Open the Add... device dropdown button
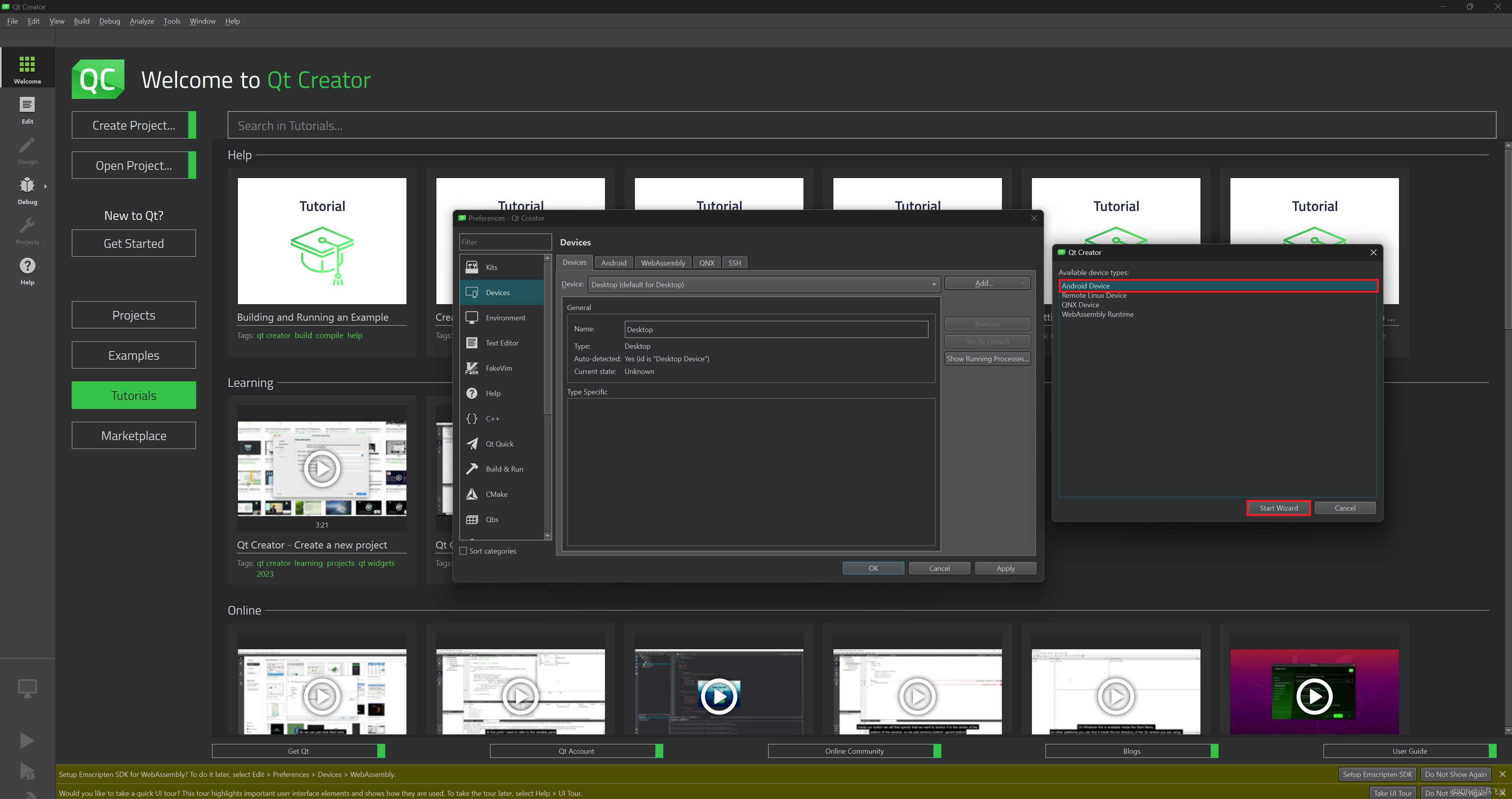1512x799 pixels. [x=987, y=283]
